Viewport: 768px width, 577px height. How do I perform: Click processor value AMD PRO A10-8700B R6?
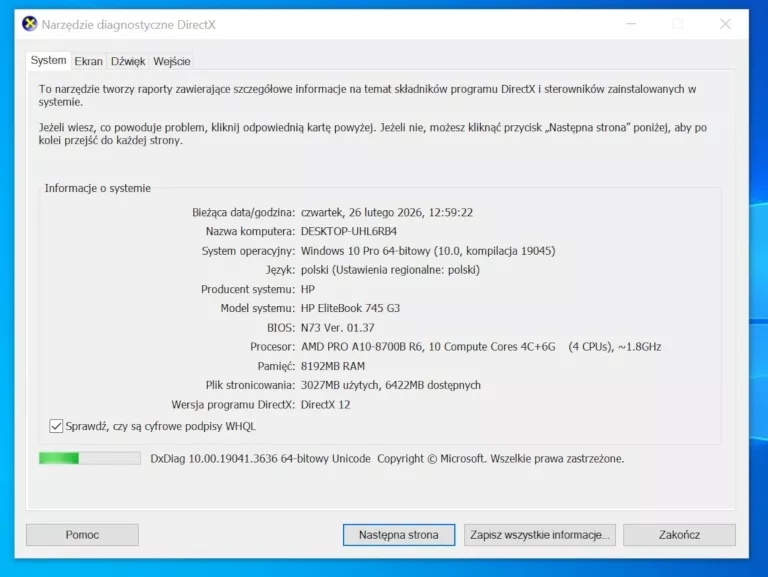point(361,347)
